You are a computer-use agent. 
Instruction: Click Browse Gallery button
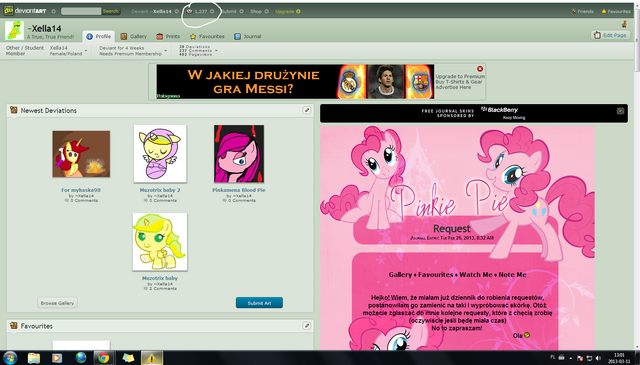pos(58,303)
